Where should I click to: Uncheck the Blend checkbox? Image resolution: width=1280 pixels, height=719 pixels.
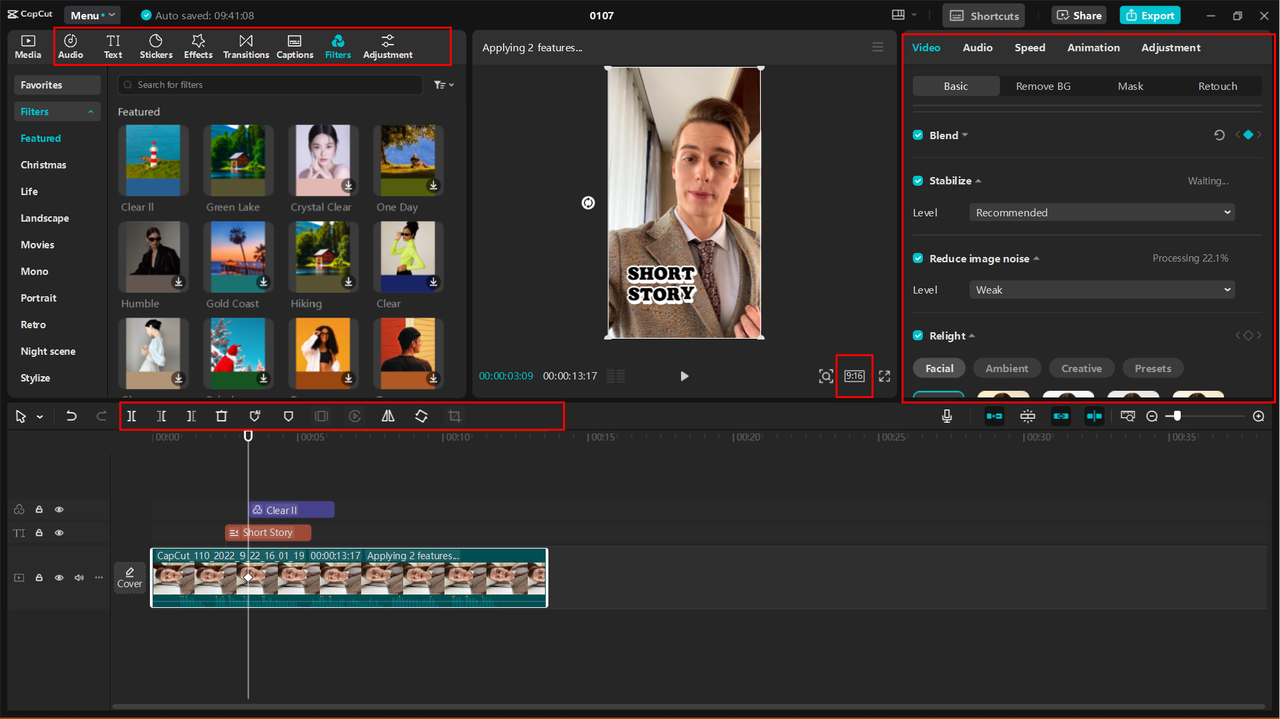tap(918, 135)
